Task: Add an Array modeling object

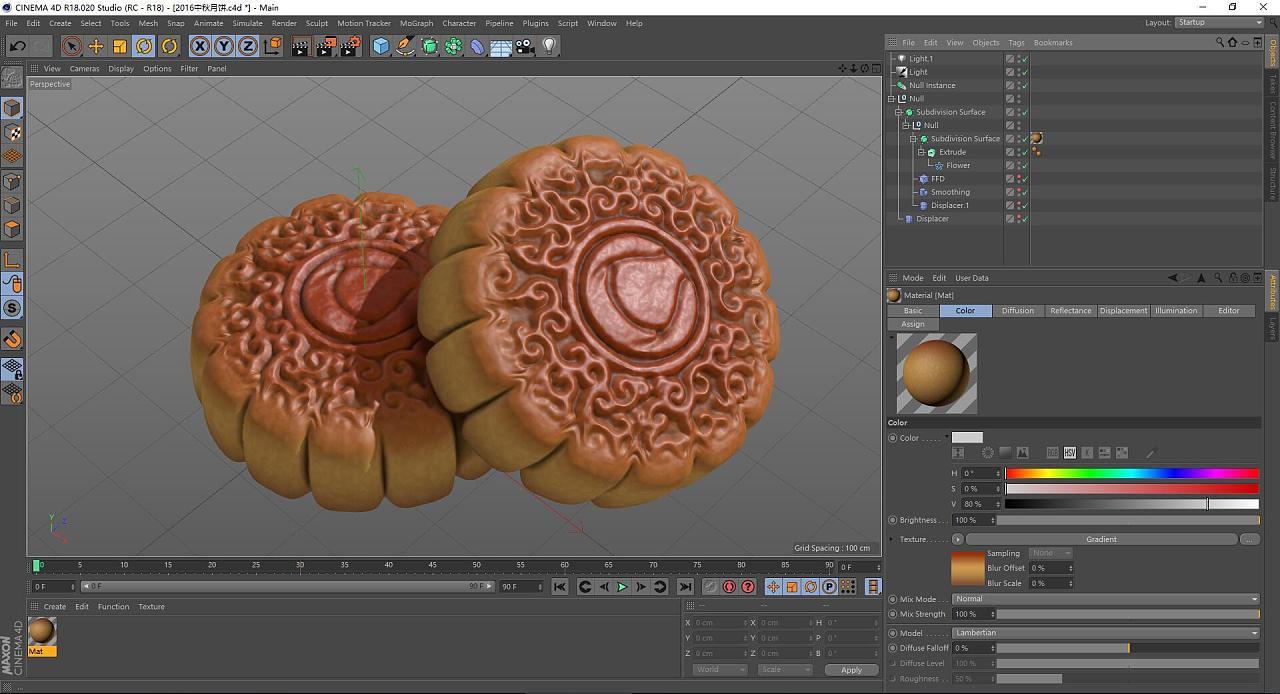Action: point(454,46)
